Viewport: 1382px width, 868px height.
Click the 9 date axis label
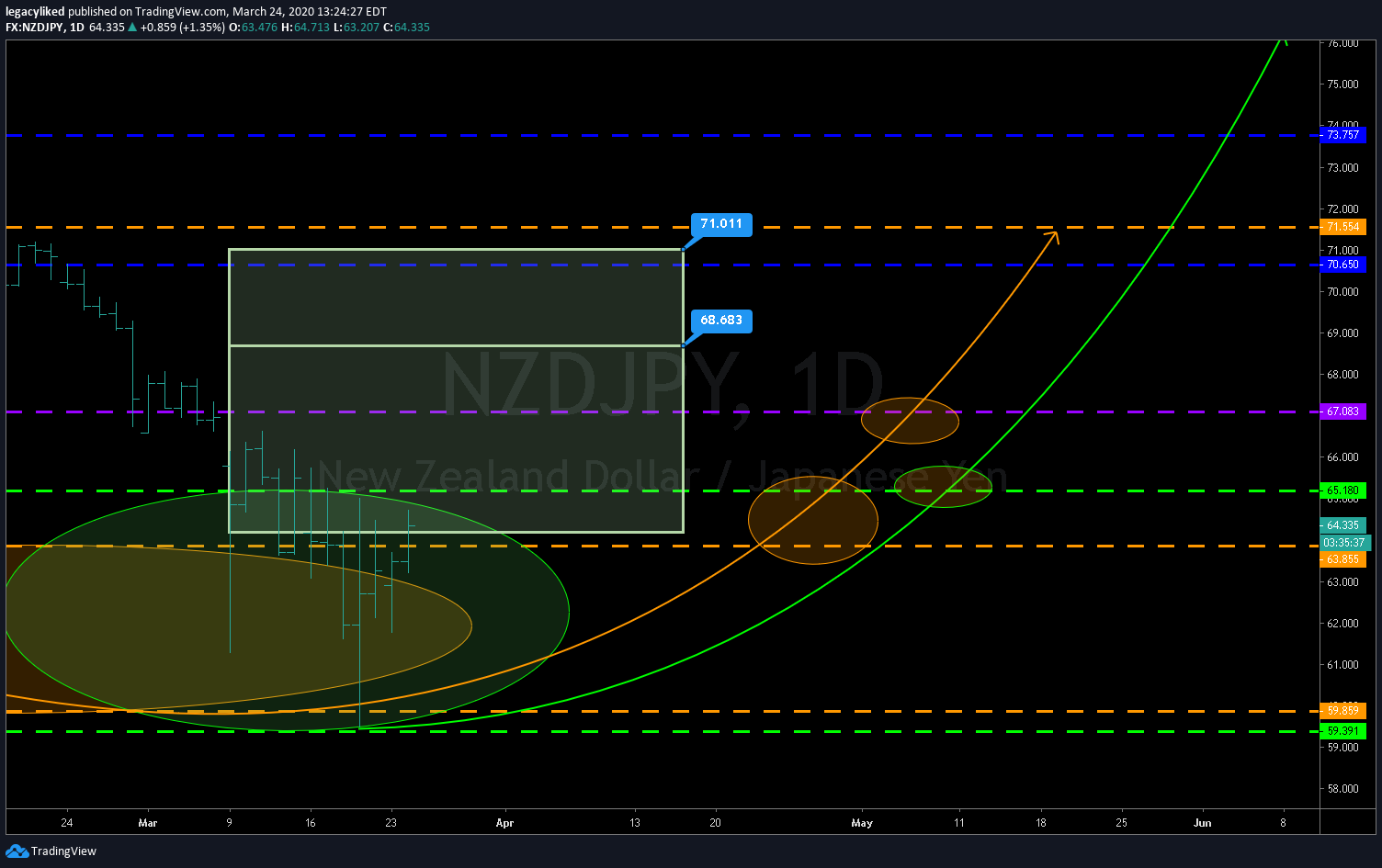229,823
